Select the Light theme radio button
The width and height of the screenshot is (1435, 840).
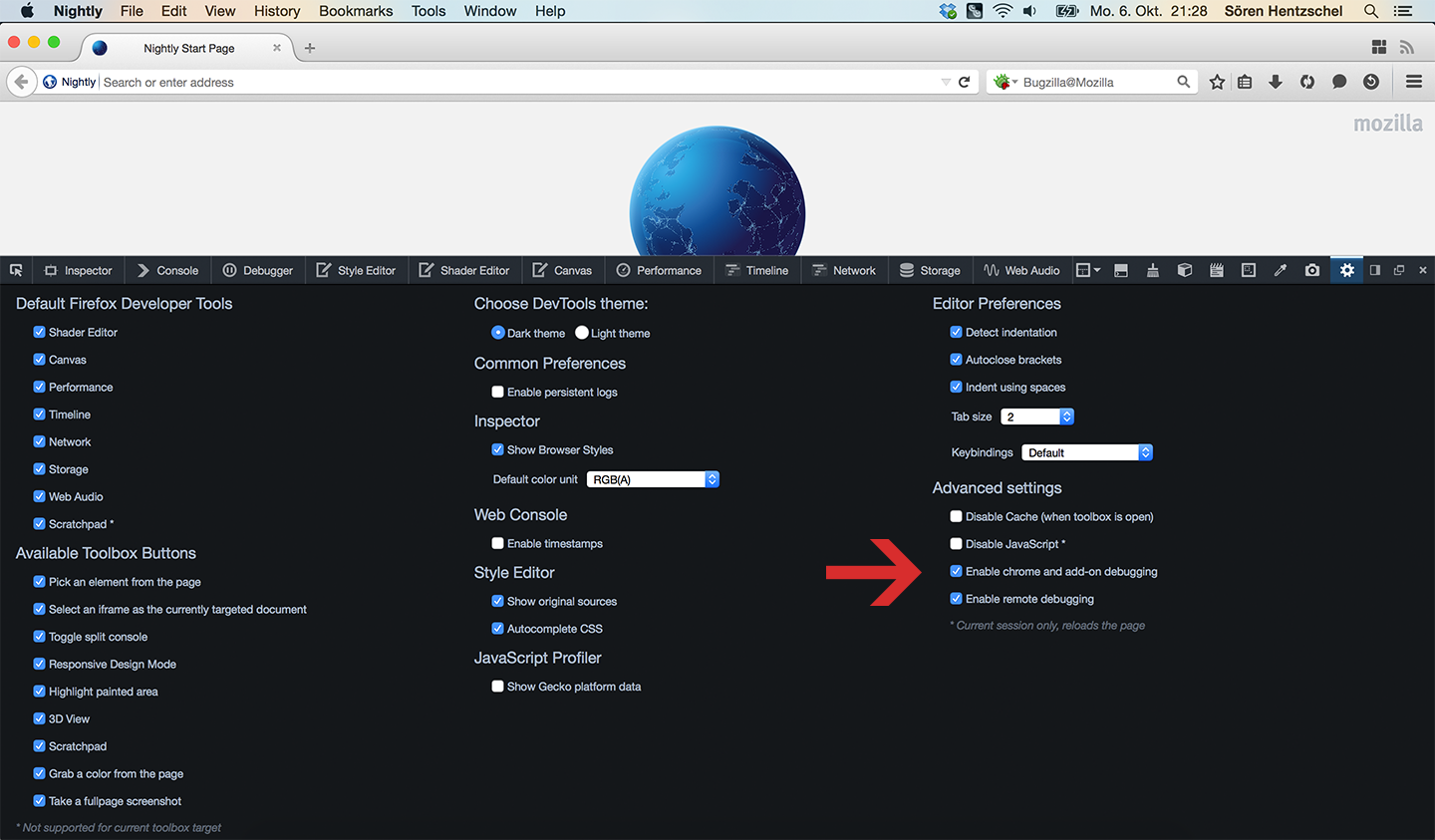[582, 333]
